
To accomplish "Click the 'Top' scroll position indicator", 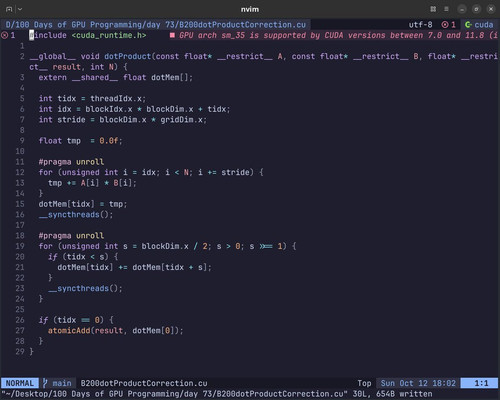I will click(x=364, y=383).
